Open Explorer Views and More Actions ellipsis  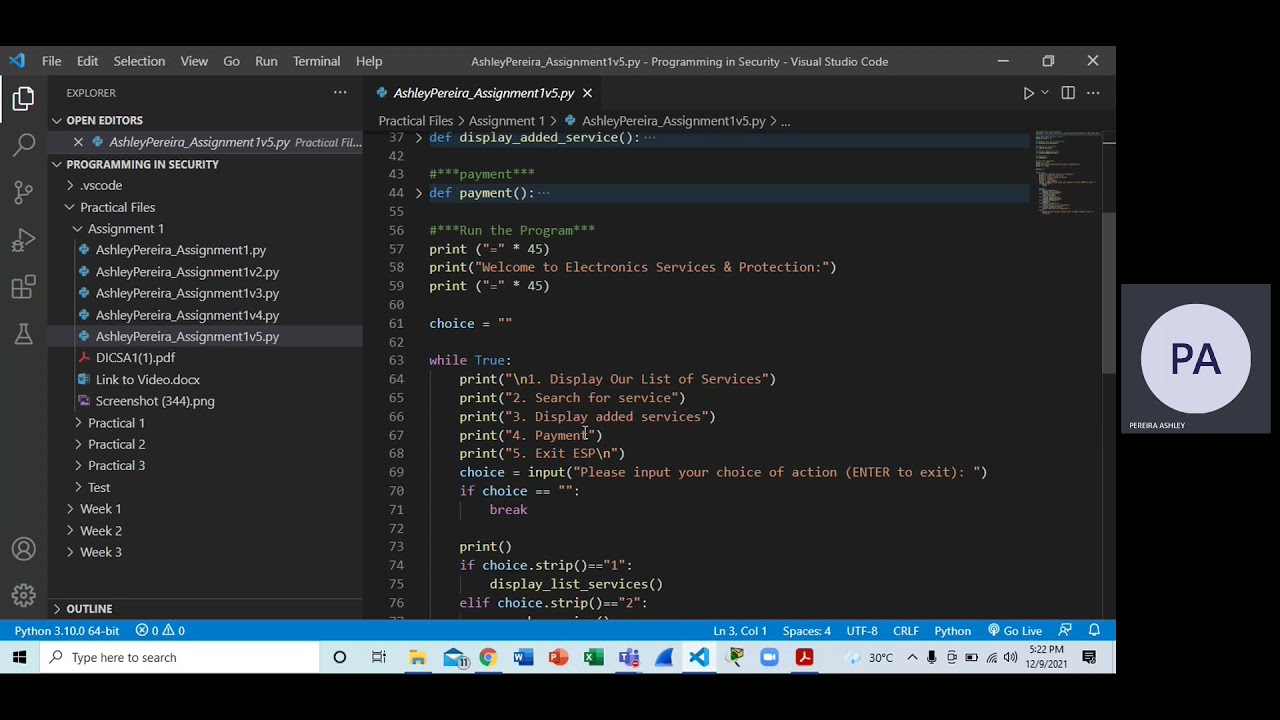click(x=340, y=92)
